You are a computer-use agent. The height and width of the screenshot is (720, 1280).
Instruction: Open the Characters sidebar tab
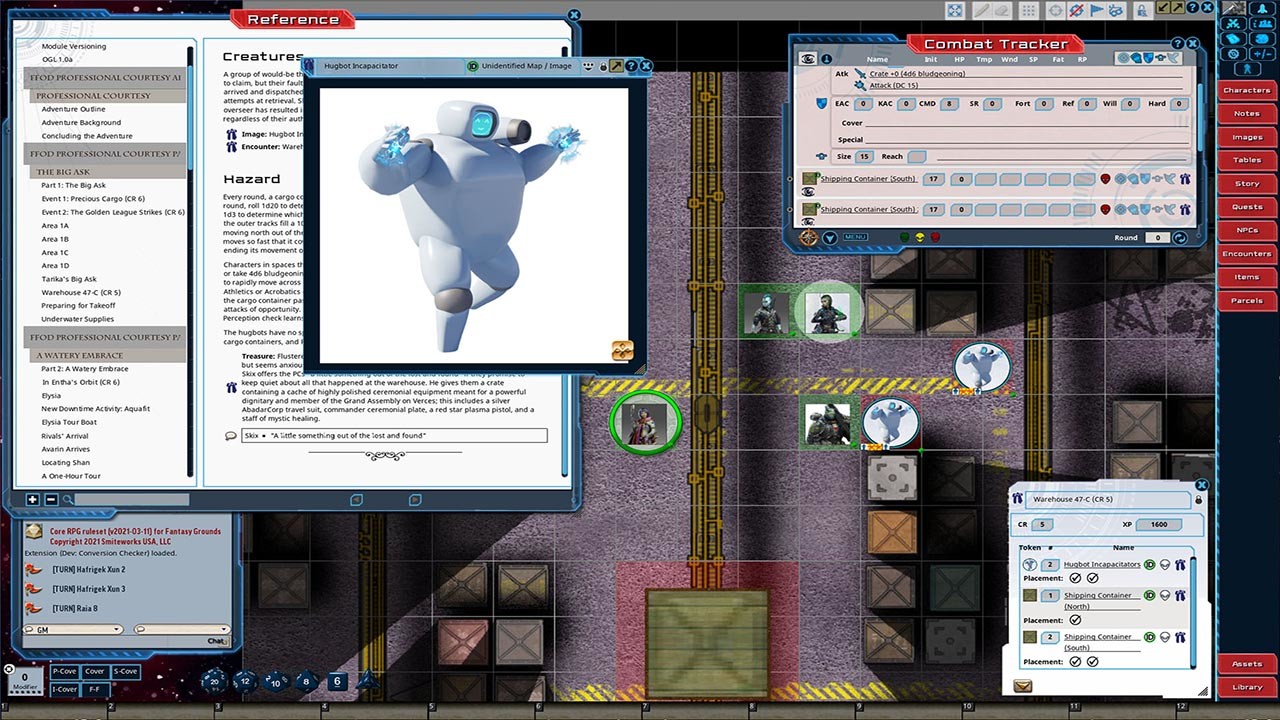[x=1246, y=91]
